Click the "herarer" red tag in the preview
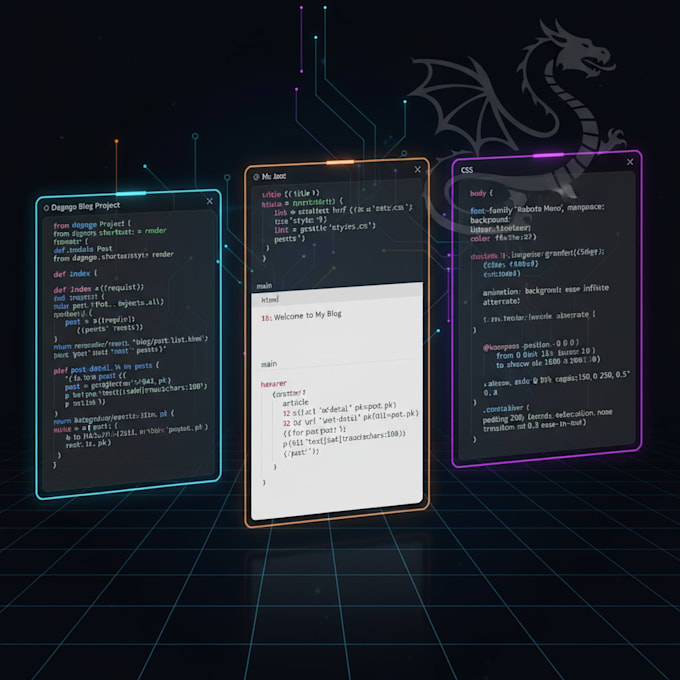 [274, 384]
